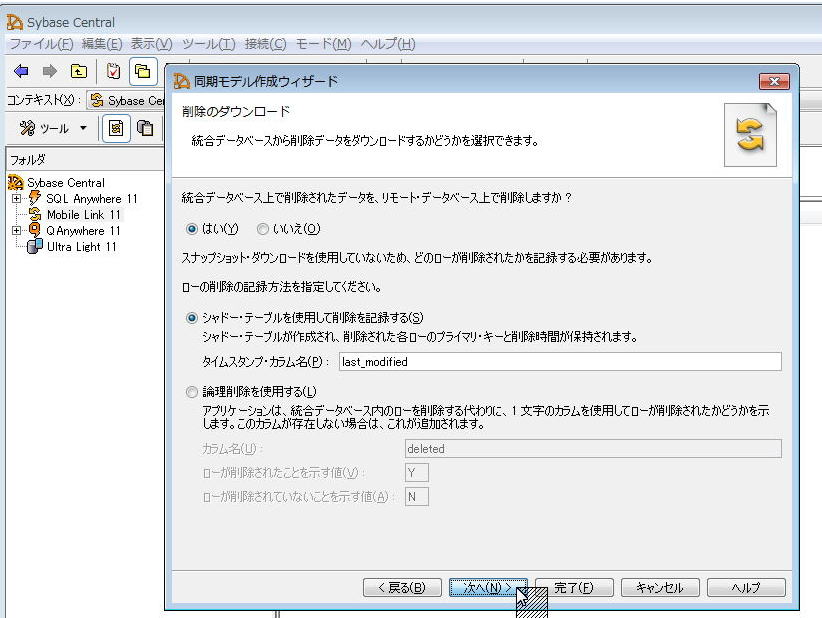Click the Ultra Light 11 plugin icon
The image size is (822, 618).
35,247
